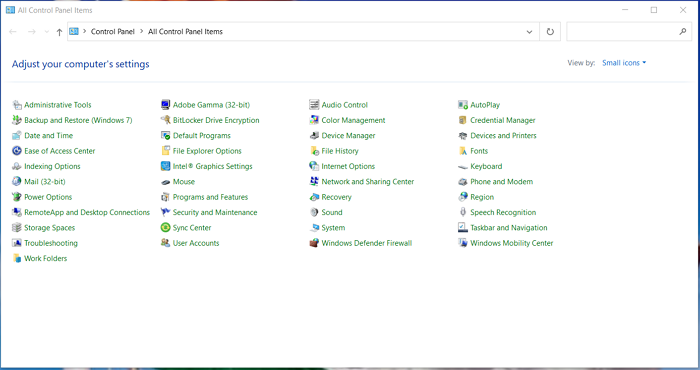This screenshot has width=700, height=370.
Task: Open the Sound speaker icon
Action: 314,212
